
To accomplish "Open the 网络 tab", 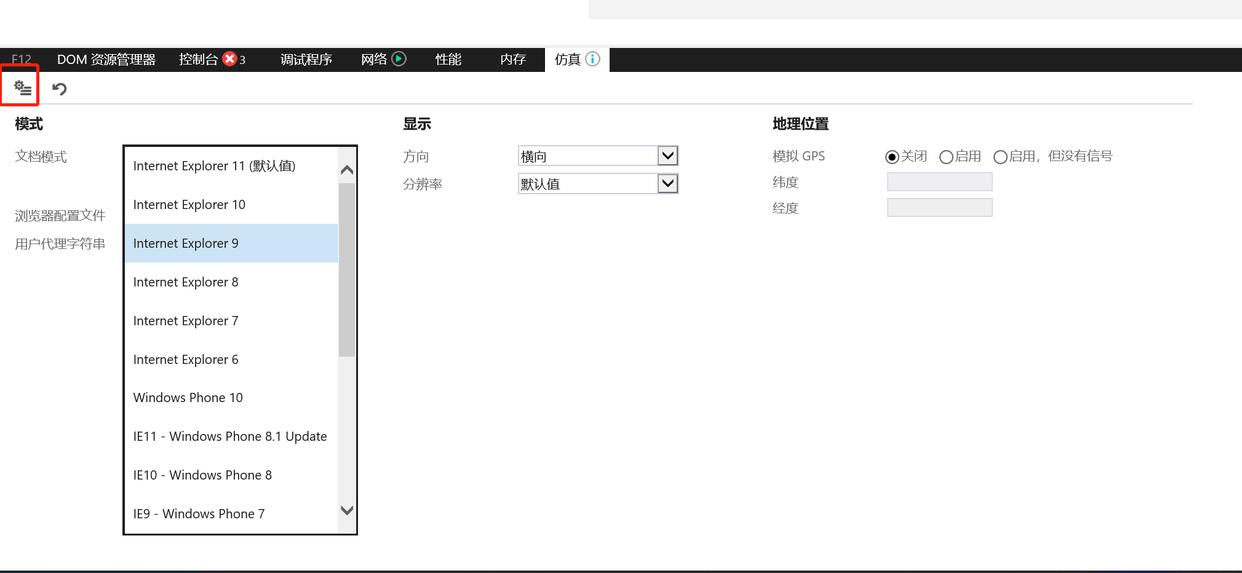I will 384,60.
